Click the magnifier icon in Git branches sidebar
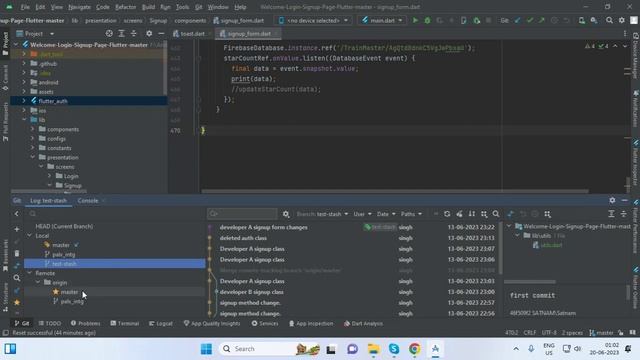 tap(17, 278)
